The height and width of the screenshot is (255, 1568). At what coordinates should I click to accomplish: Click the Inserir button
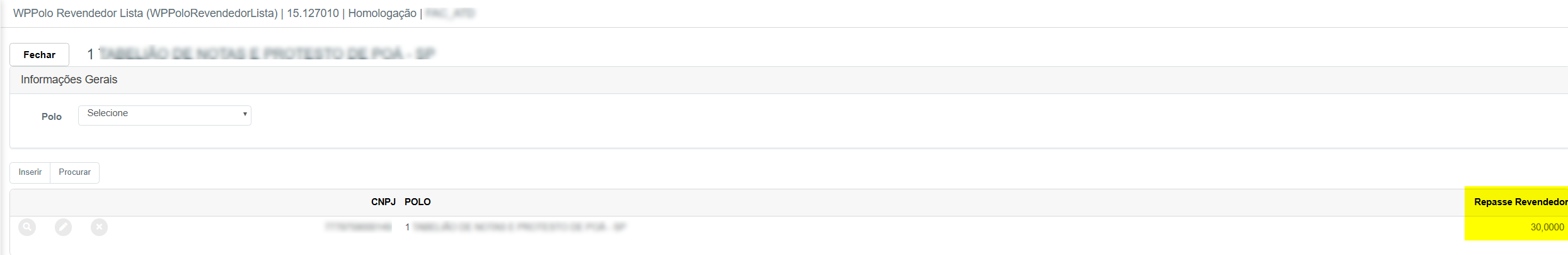(x=30, y=172)
